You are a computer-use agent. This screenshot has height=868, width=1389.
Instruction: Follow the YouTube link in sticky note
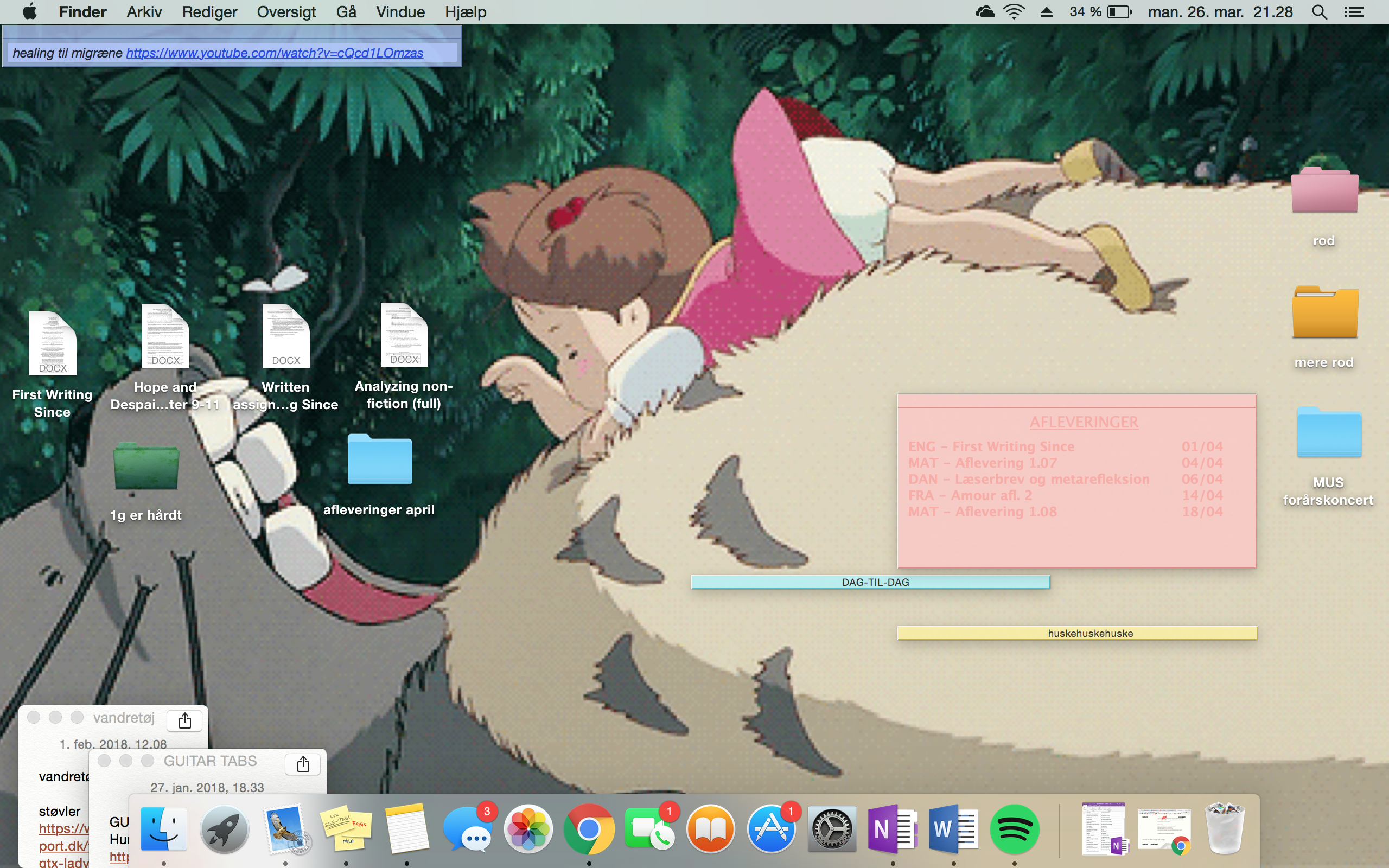(x=275, y=53)
